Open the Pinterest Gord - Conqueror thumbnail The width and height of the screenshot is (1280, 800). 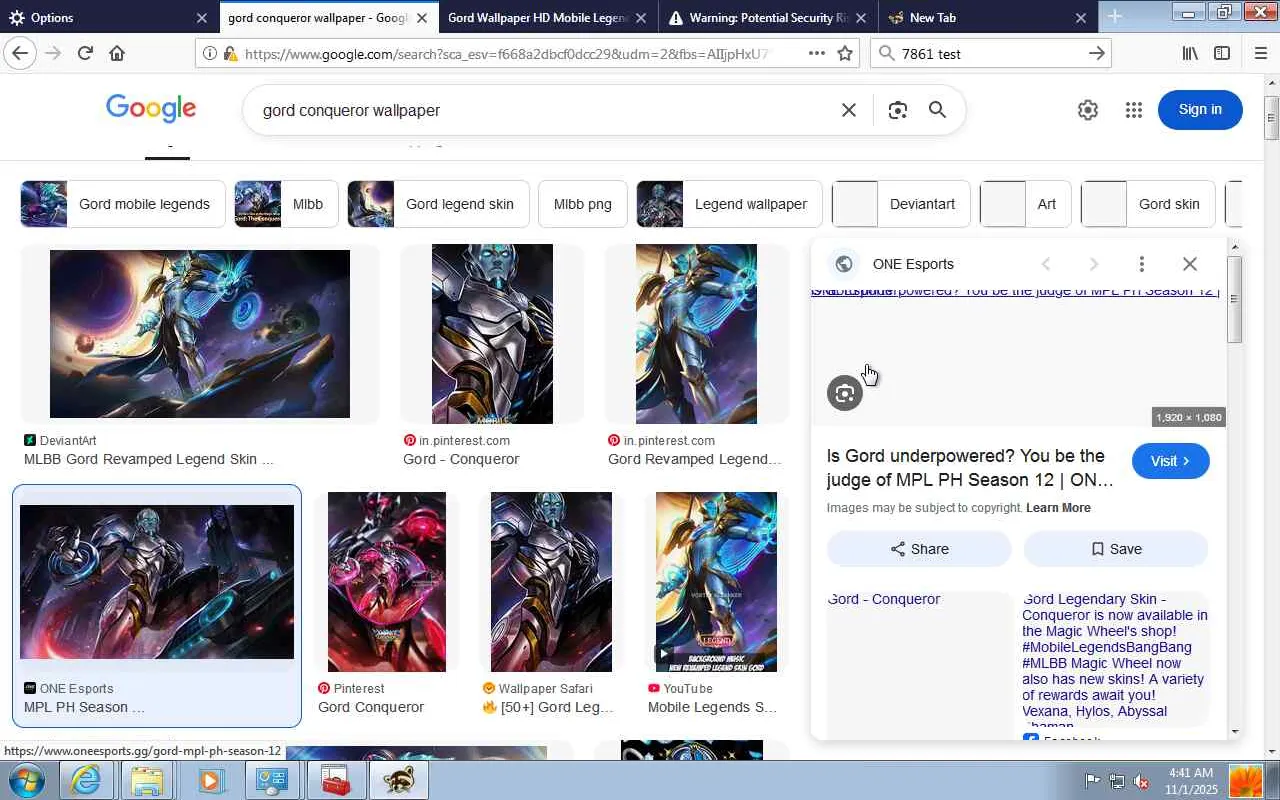point(492,334)
